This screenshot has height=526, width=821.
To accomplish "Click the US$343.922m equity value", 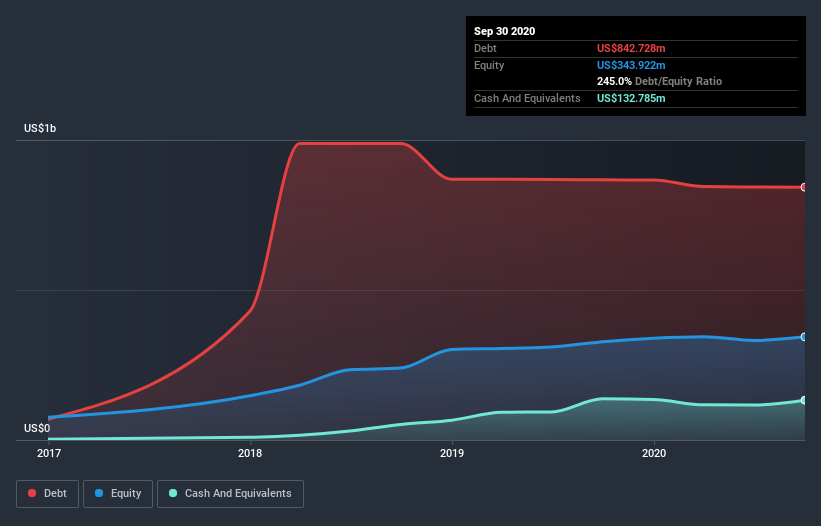I will click(x=631, y=65).
